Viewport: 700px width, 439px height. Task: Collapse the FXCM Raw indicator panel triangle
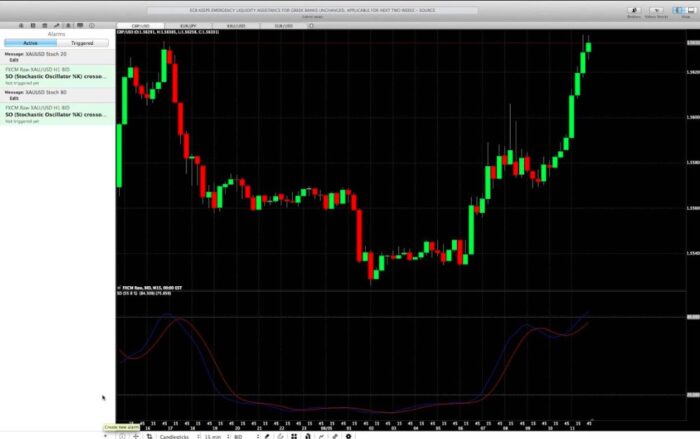point(119,288)
